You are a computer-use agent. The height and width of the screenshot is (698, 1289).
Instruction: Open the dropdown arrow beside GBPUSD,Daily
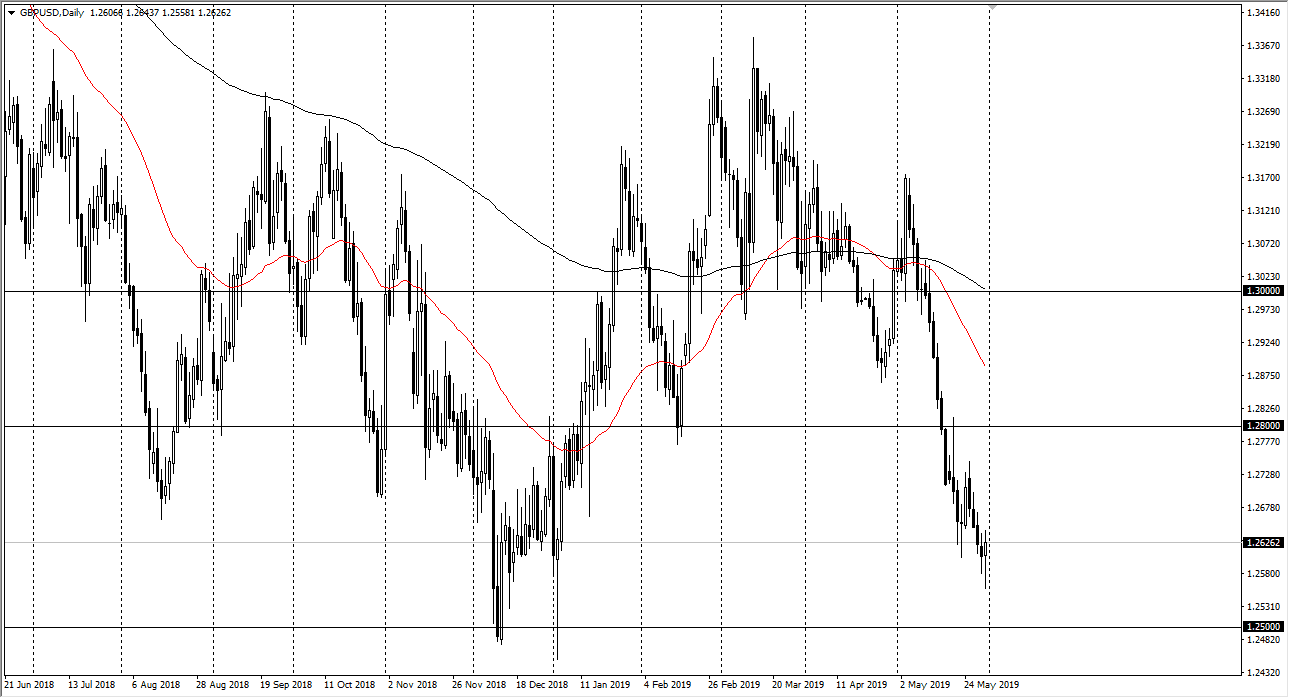coord(11,13)
